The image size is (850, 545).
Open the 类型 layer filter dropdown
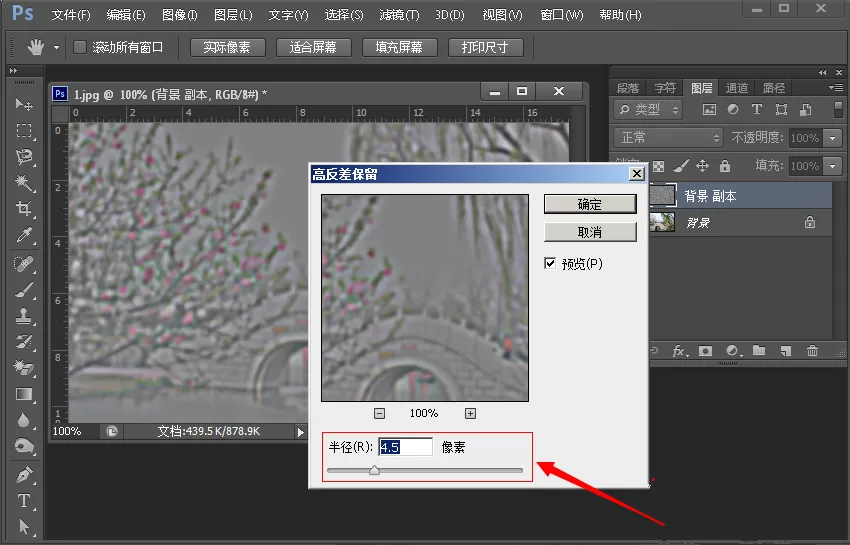pos(648,110)
